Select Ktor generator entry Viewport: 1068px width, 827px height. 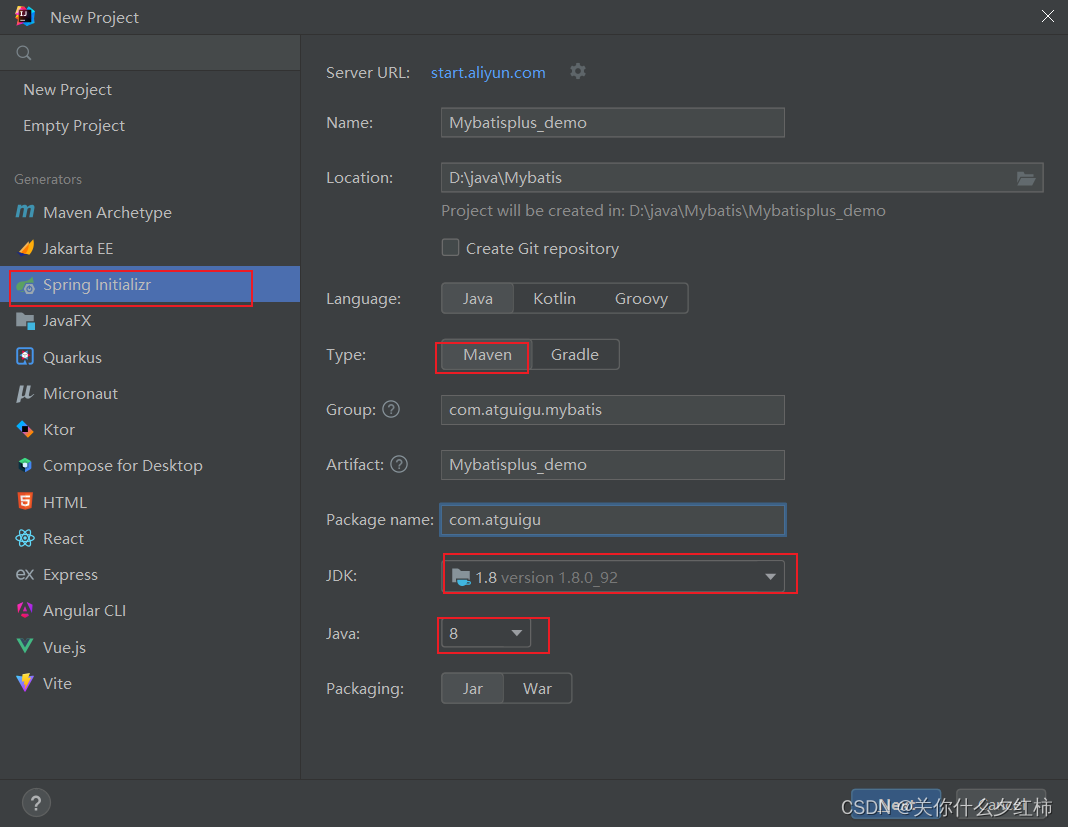(x=150, y=429)
